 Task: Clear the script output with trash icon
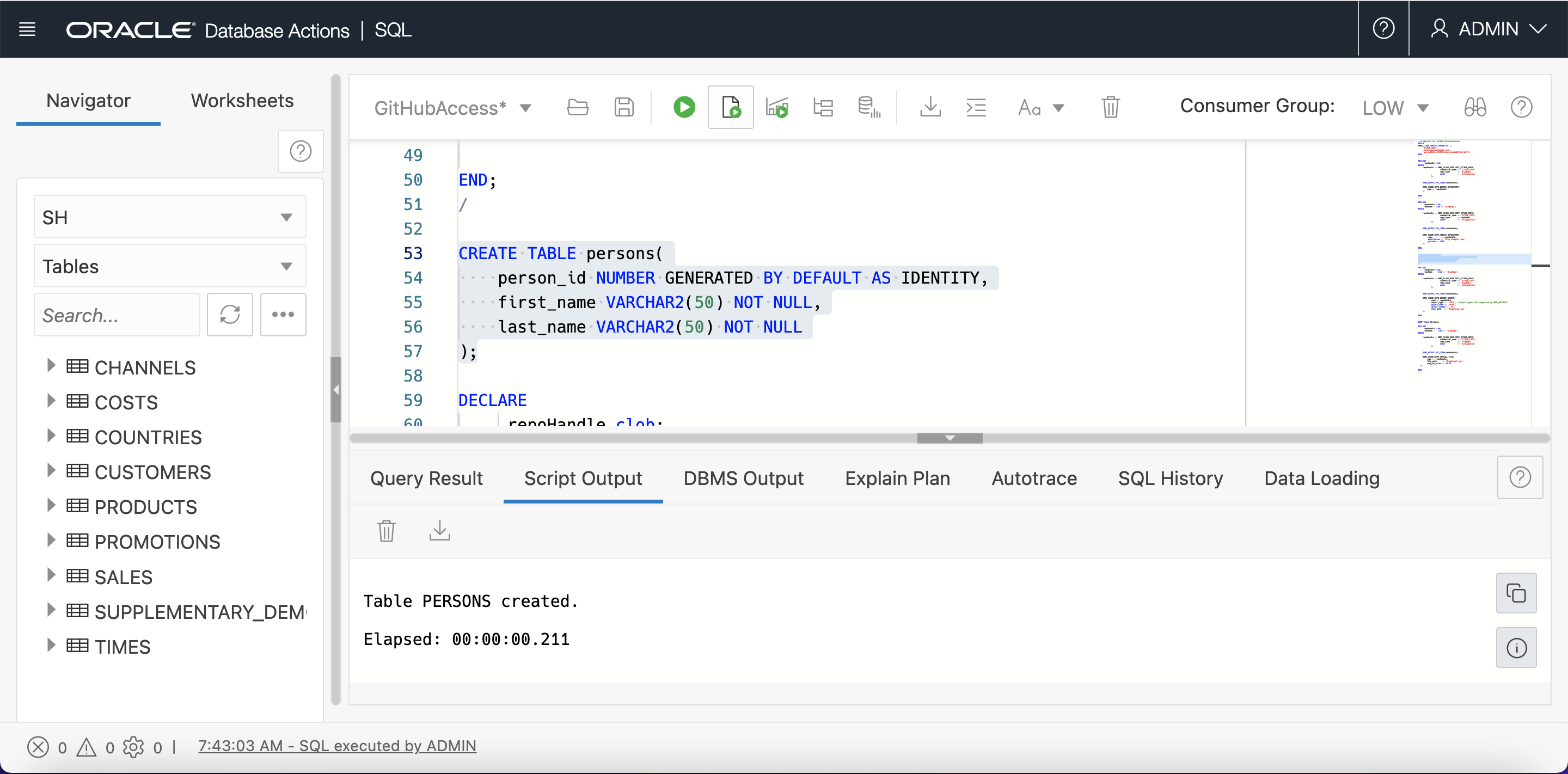point(387,531)
